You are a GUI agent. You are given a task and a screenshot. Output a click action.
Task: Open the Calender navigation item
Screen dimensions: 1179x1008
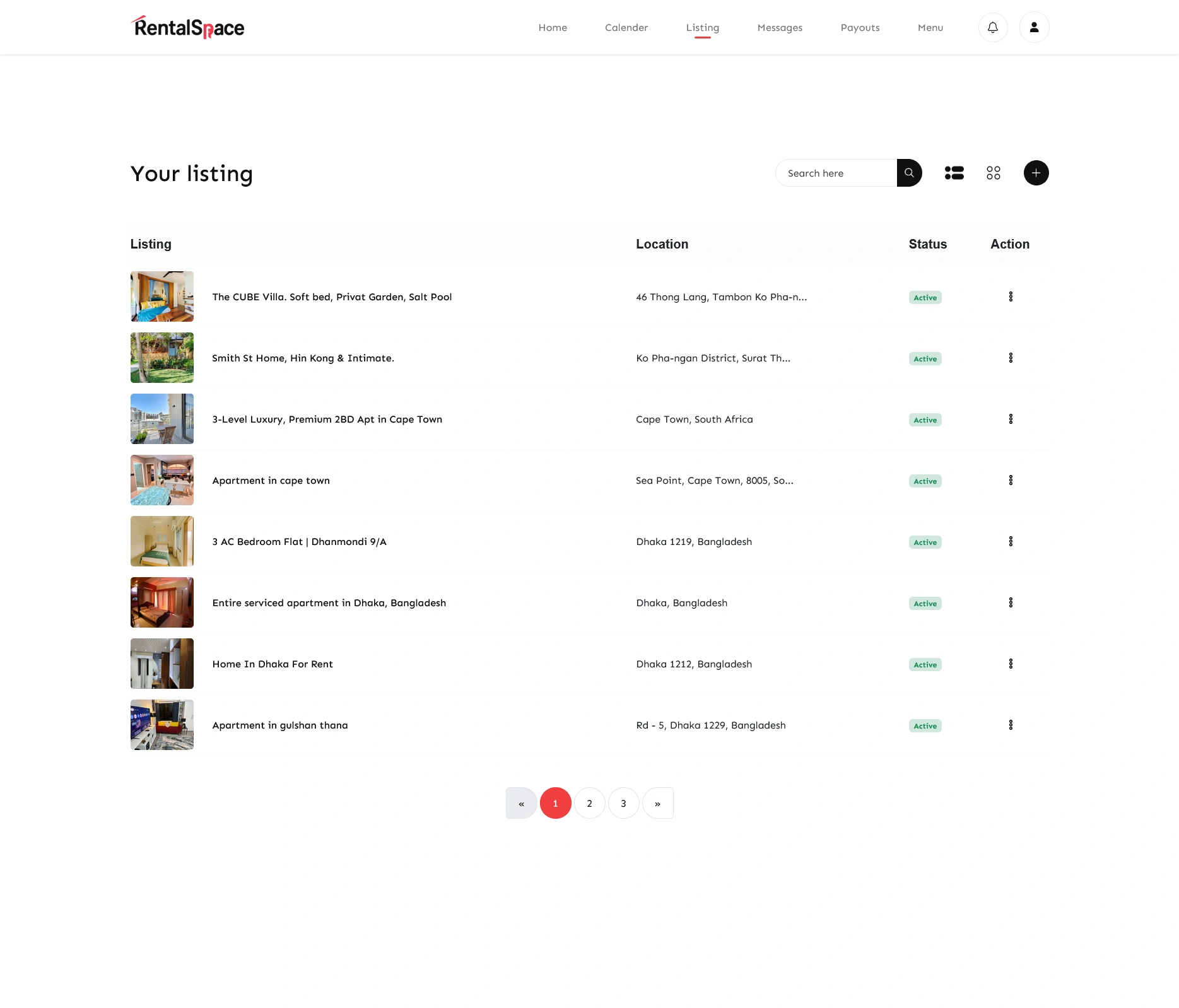626,28
